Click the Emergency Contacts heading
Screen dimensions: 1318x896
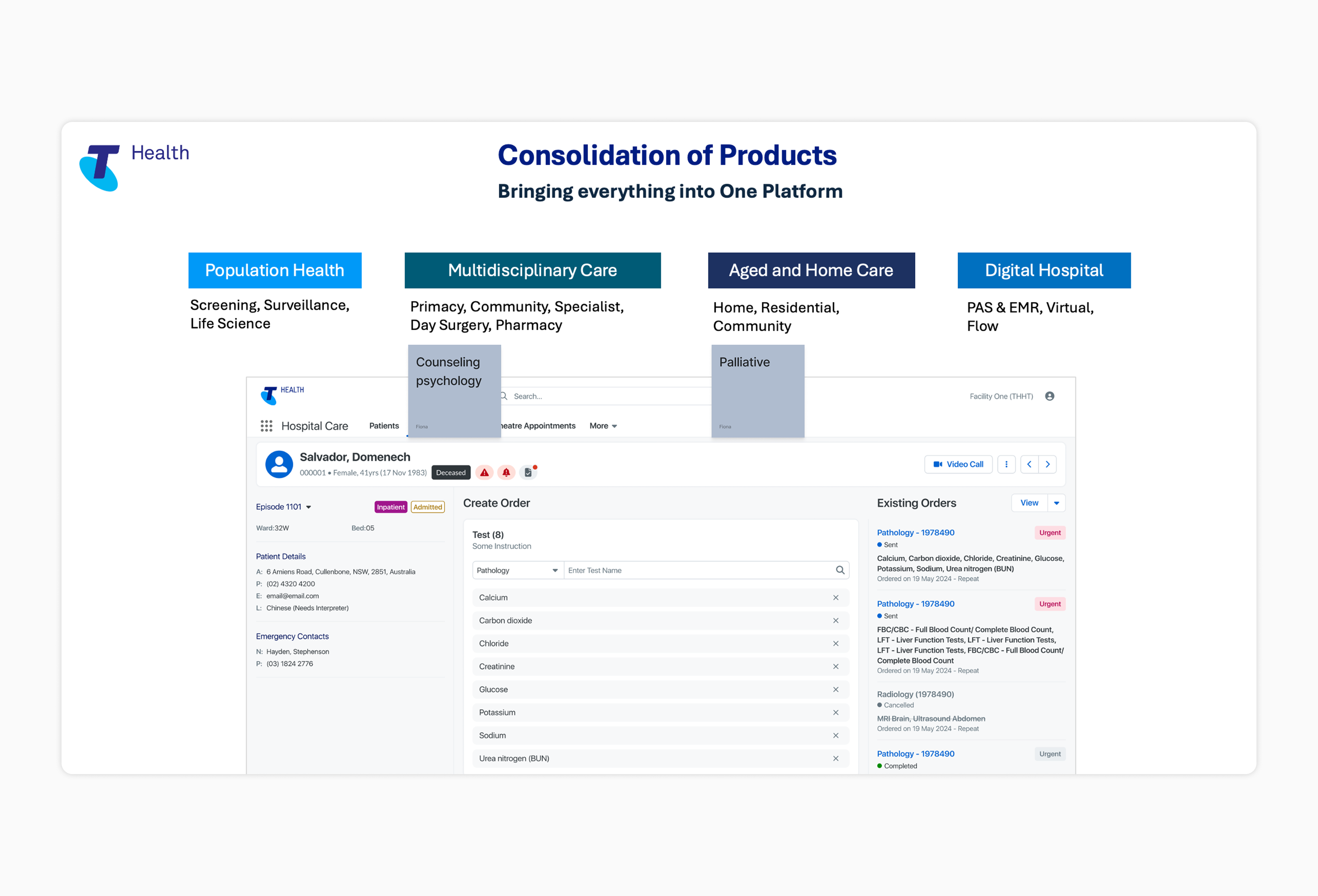[292, 636]
